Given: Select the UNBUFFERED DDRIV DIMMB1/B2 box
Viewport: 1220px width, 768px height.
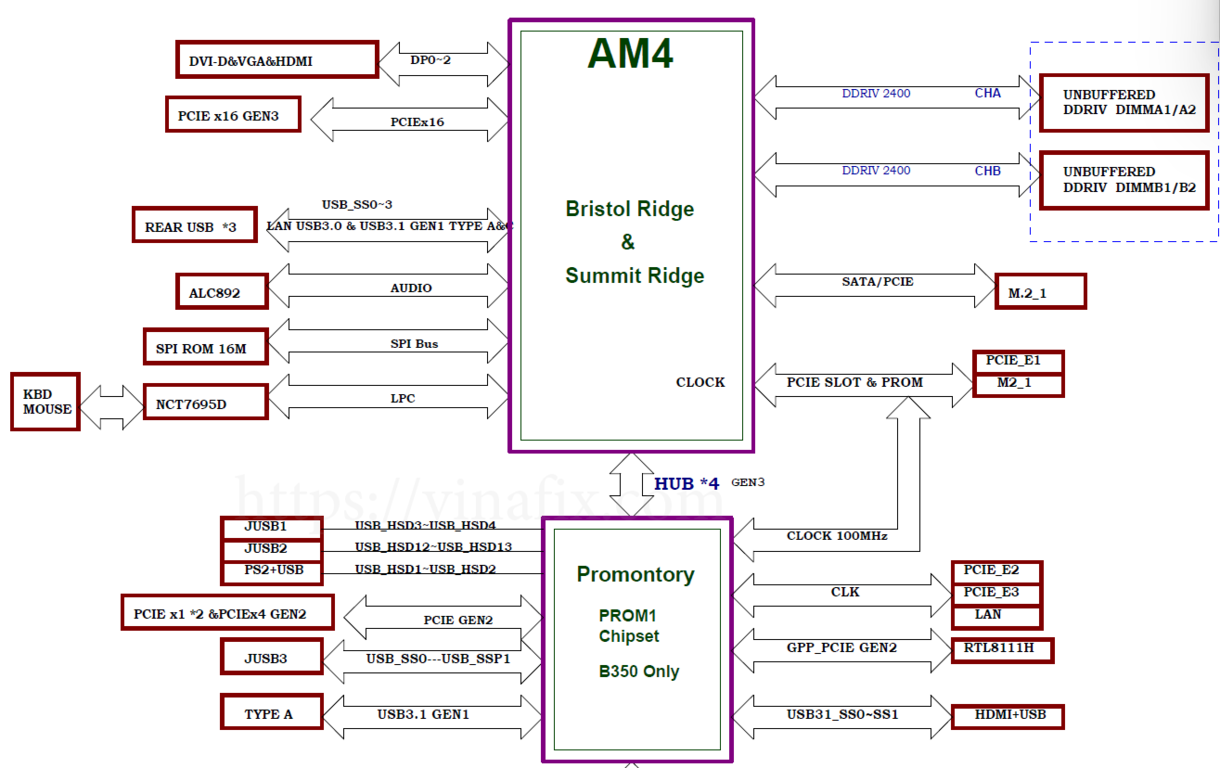Looking at the screenshot, I should (1123, 179).
